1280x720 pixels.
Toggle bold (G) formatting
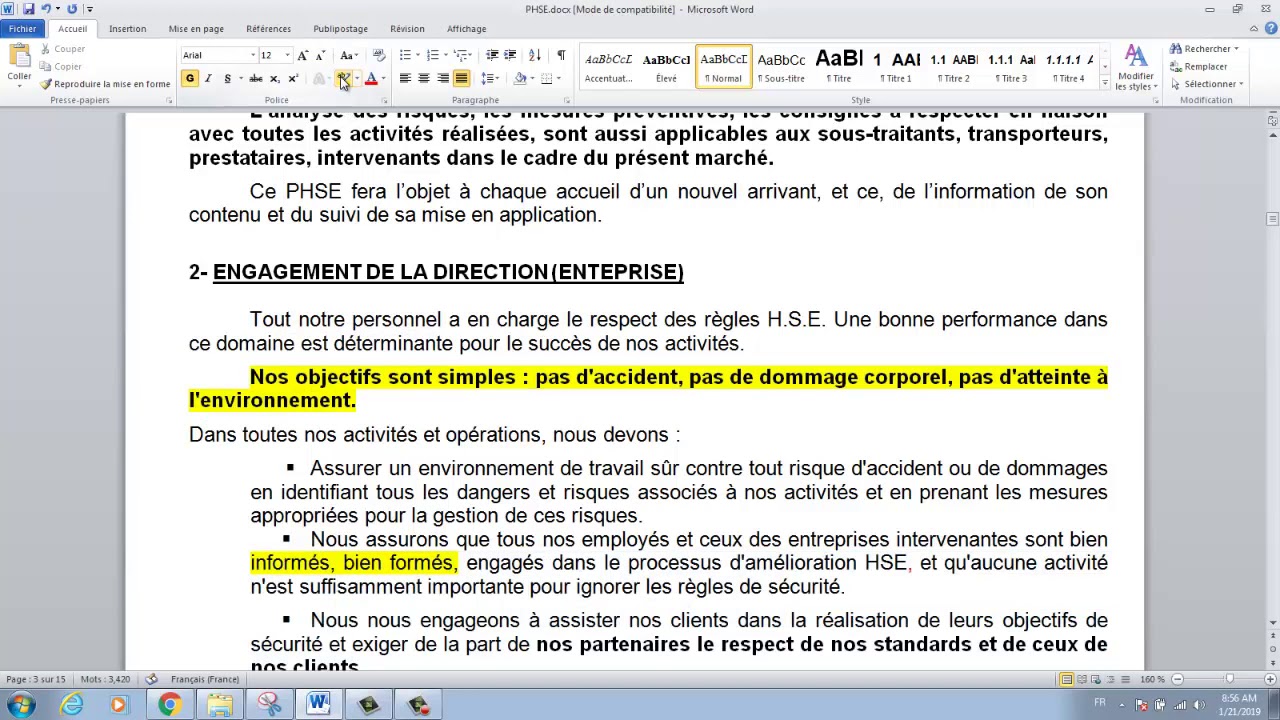(x=190, y=79)
